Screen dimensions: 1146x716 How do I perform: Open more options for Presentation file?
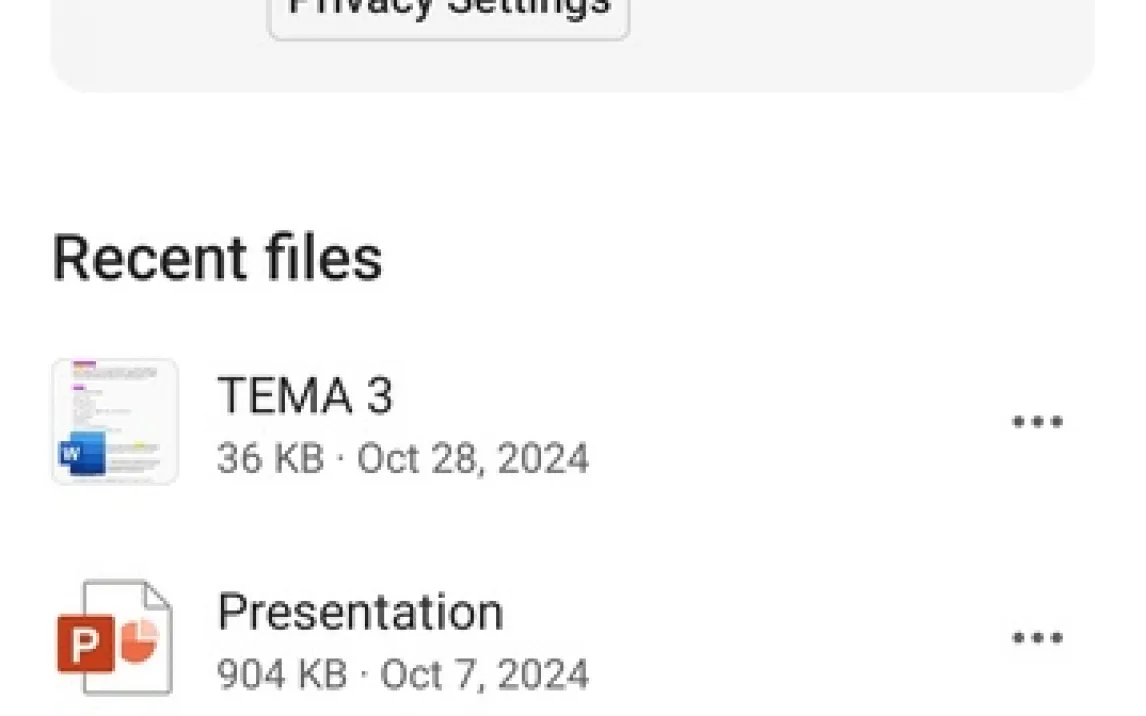click(x=1036, y=638)
